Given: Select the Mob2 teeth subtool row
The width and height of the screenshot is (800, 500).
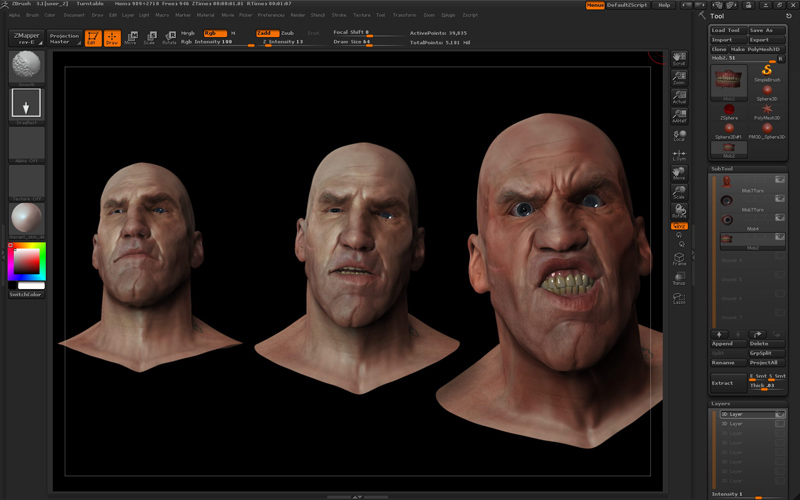Looking at the screenshot, I should pos(753,242).
